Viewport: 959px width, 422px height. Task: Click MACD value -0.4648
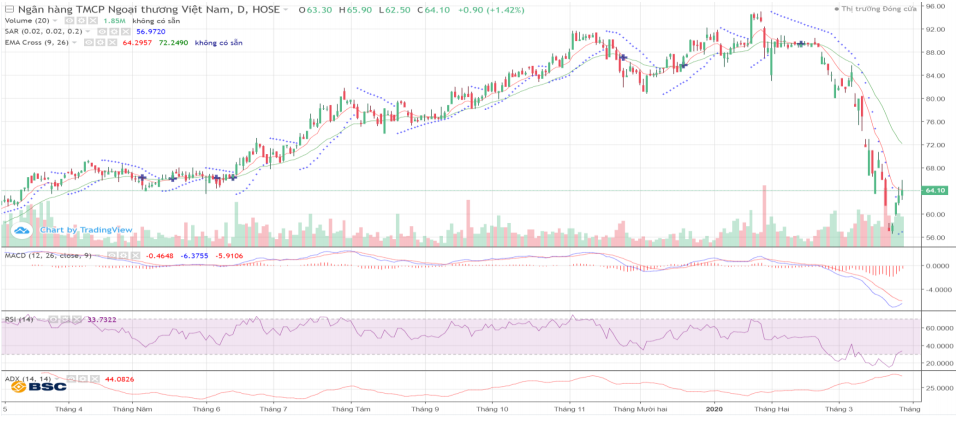(159, 256)
